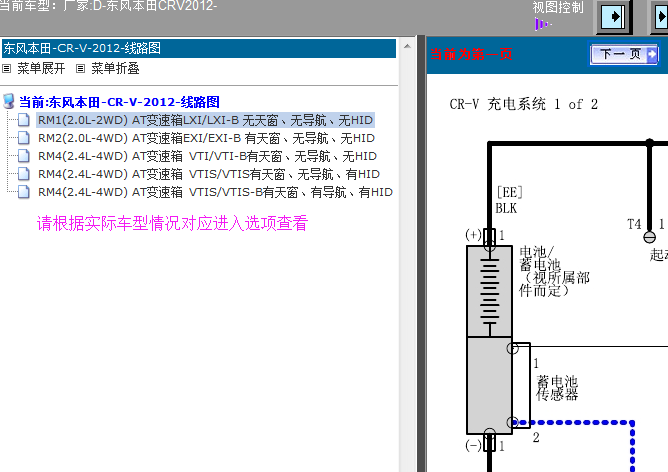Click the document icon beside the VTIS/VTIS entry
This screenshot has height=472, width=668.
click(24, 174)
